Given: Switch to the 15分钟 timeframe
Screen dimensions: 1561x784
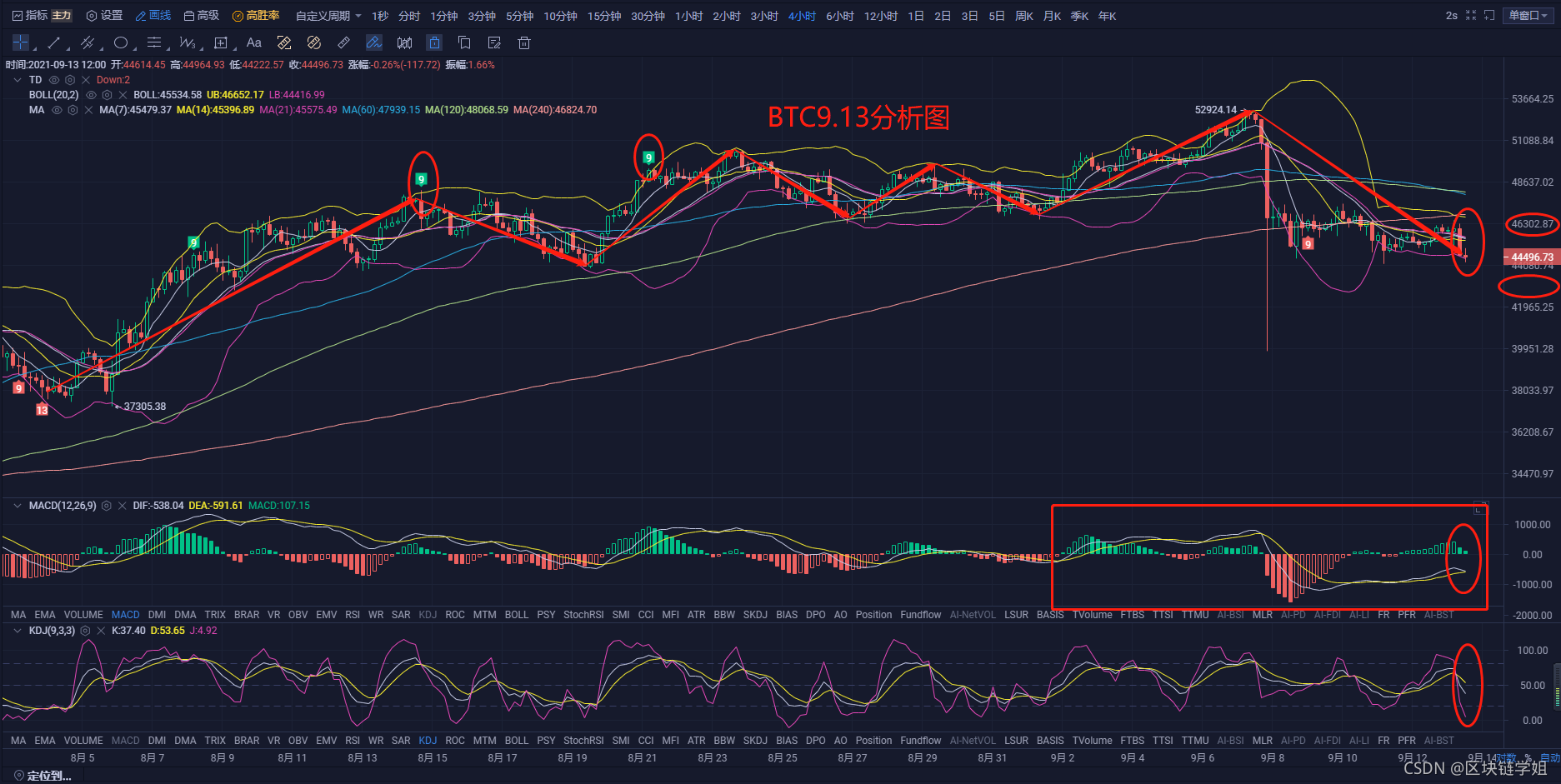Looking at the screenshot, I should point(604,16).
